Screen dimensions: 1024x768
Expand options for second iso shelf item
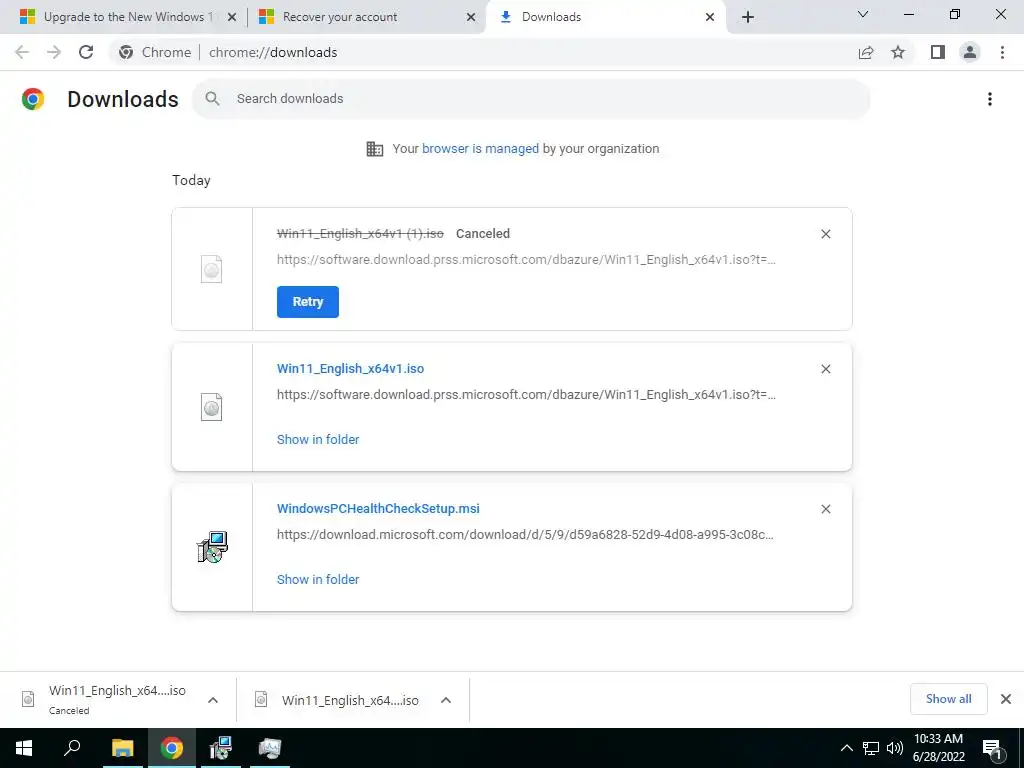tap(446, 700)
